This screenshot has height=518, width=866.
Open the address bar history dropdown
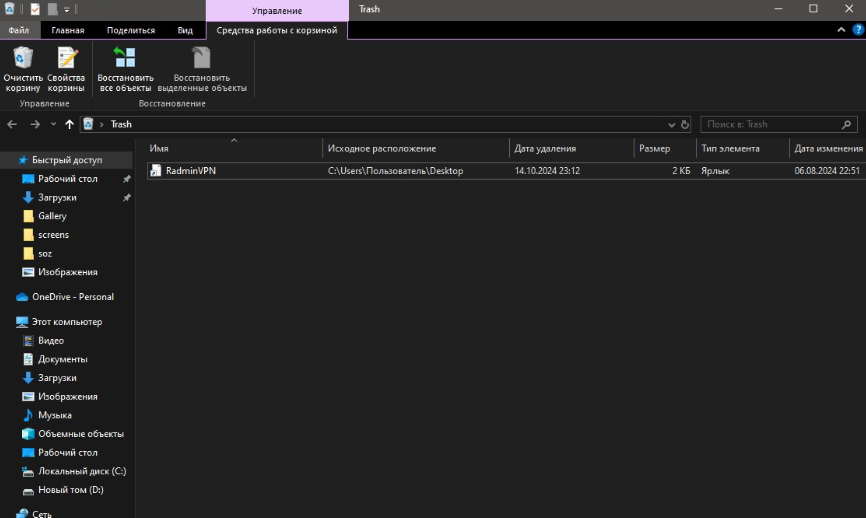(x=671, y=125)
